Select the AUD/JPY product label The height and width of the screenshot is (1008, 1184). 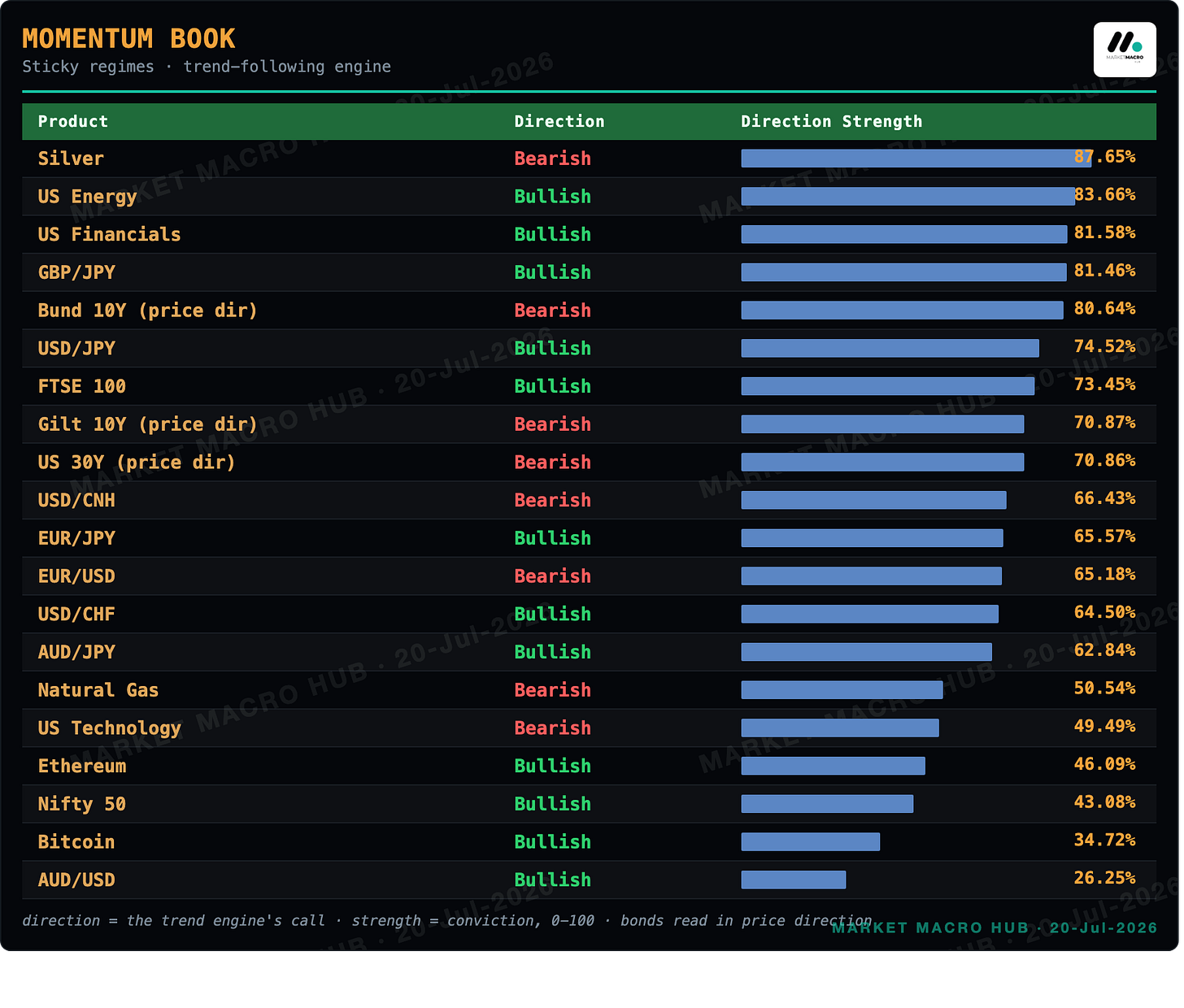[x=76, y=652]
